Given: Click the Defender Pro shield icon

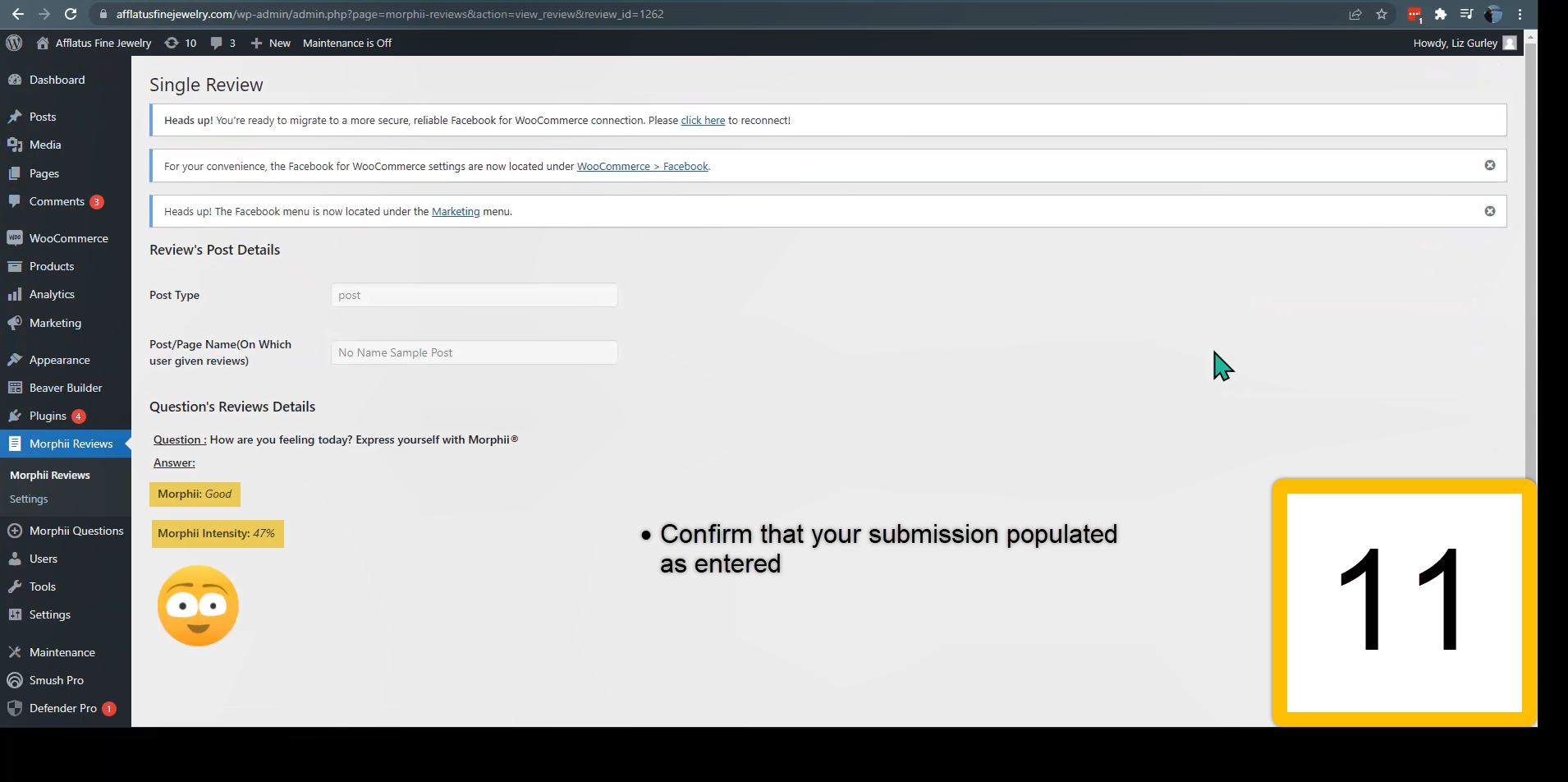Looking at the screenshot, I should (x=15, y=708).
